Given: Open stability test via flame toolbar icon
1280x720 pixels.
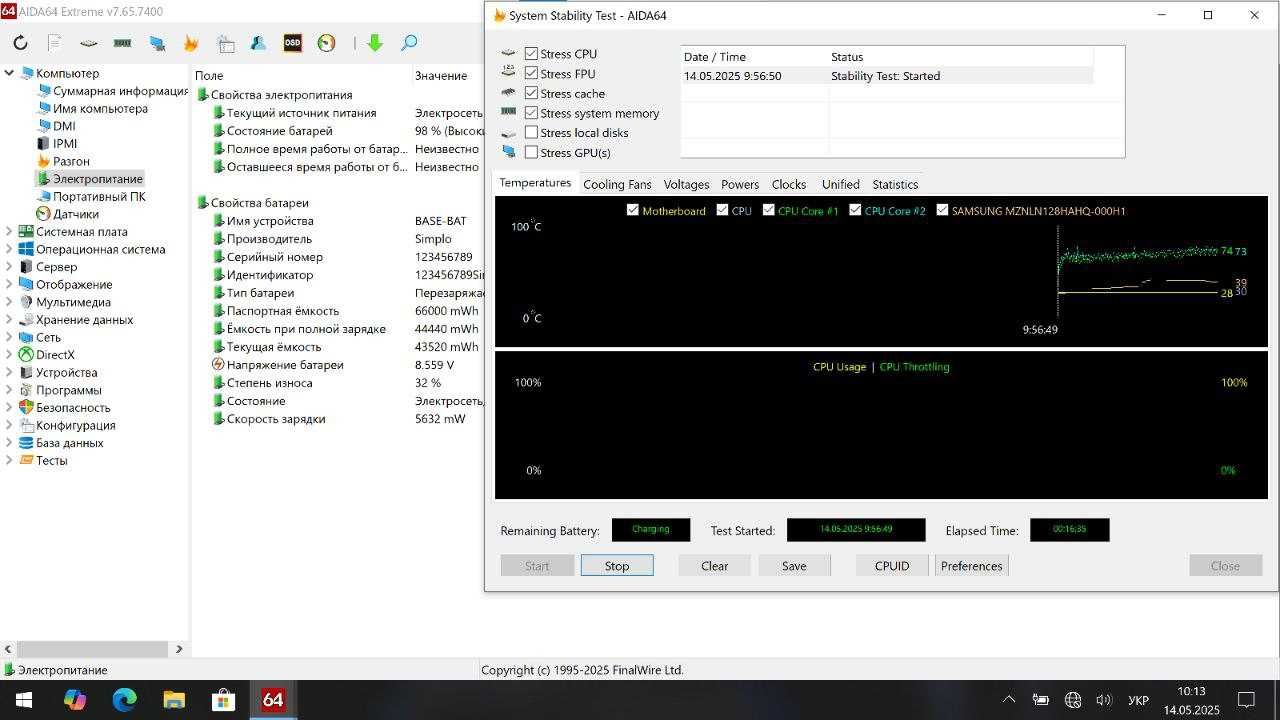Looking at the screenshot, I should point(191,43).
